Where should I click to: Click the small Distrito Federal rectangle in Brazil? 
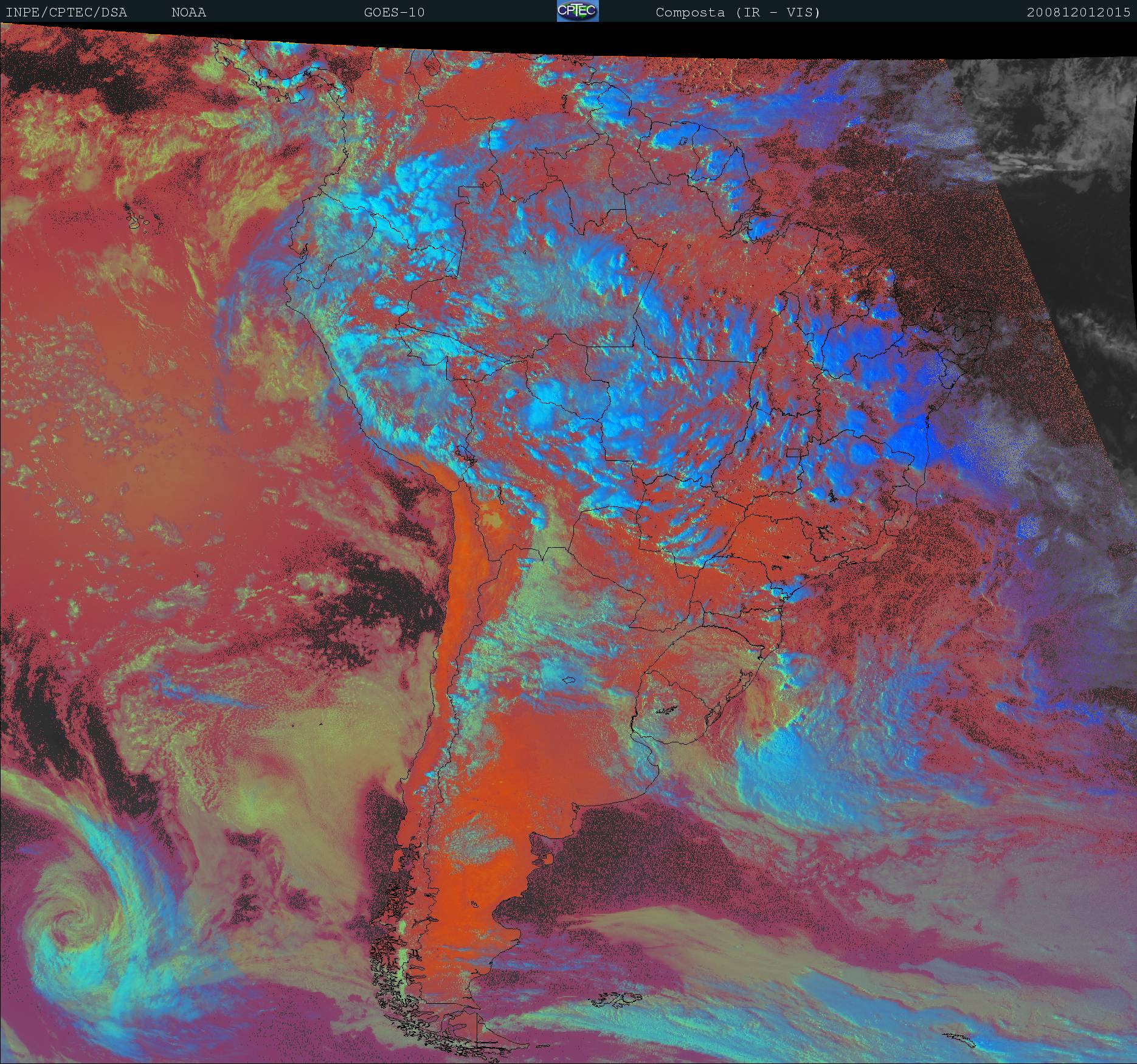pos(793,452)
